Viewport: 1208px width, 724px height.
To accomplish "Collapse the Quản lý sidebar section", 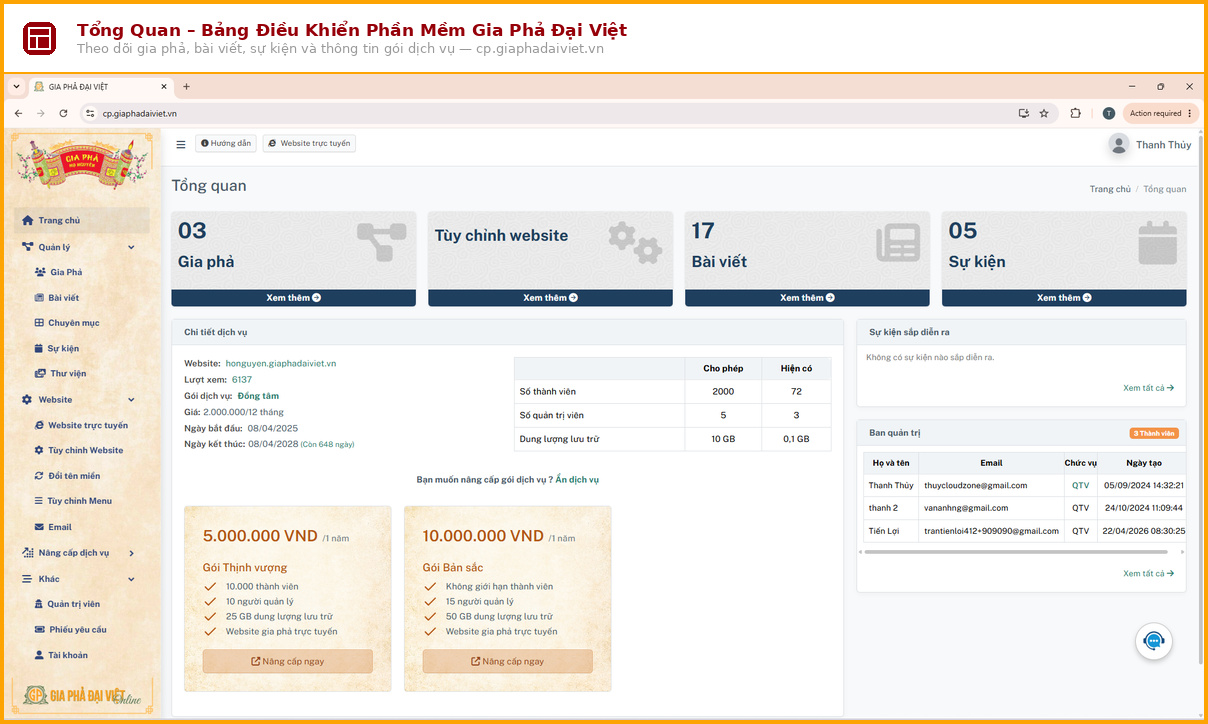I will pos(82,247).
